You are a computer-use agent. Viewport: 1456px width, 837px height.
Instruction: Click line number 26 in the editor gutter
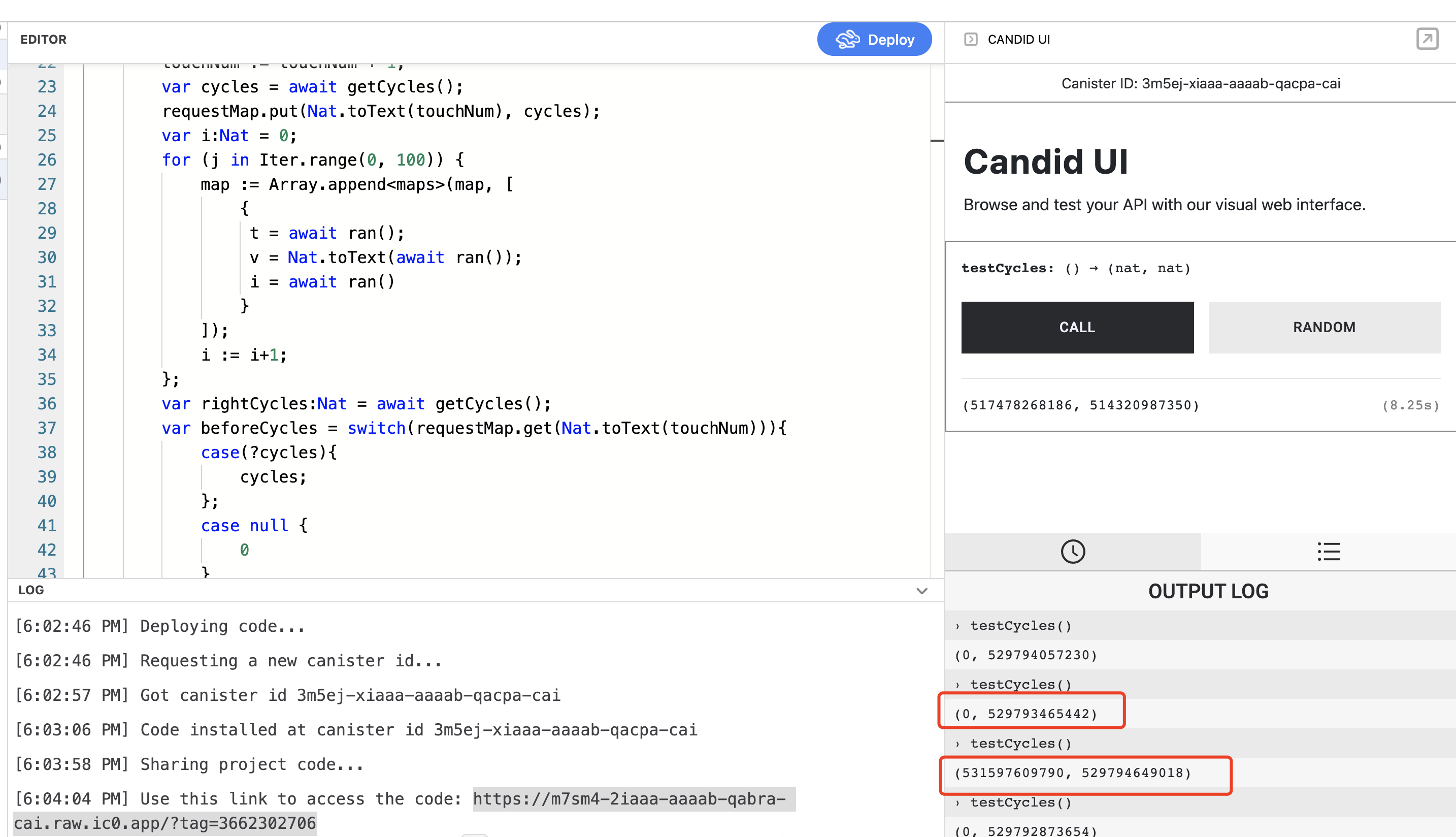47,160
